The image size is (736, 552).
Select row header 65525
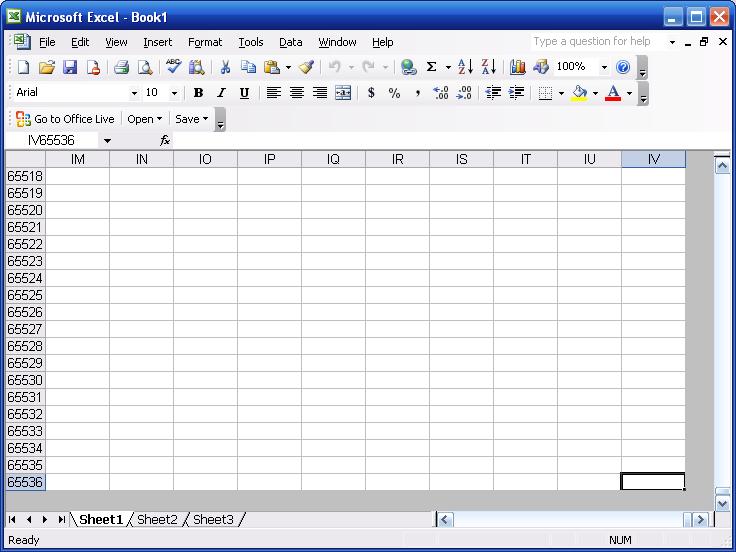pyautogui.click(x=25, y=295)
